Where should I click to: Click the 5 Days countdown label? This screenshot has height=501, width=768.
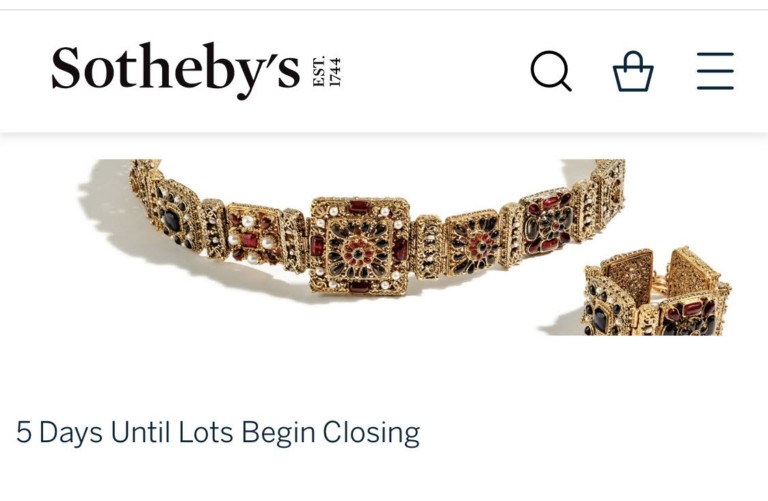59,432
